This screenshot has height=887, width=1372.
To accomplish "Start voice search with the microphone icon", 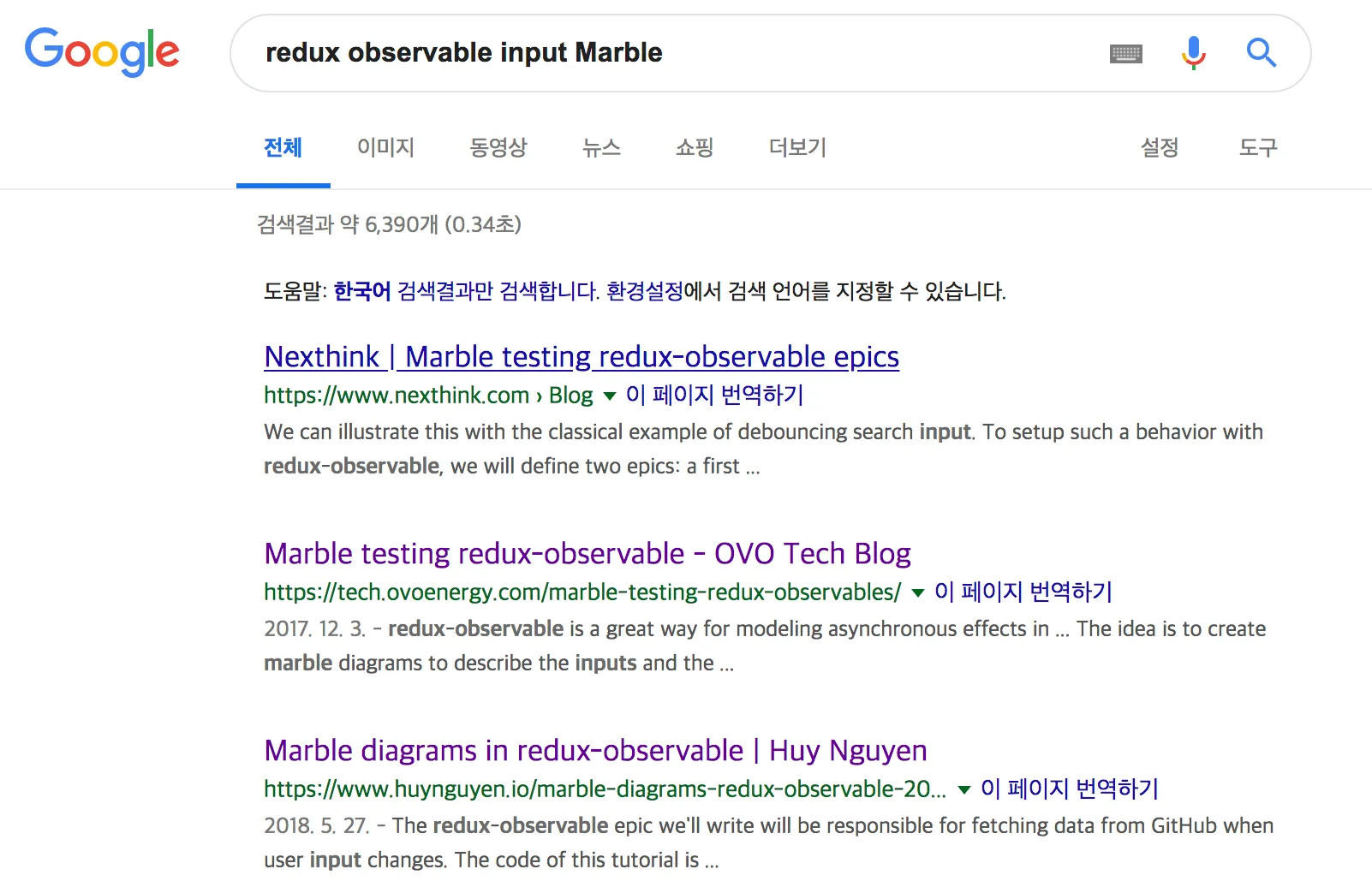I will pyautogui.click(x=1193, y=53).
